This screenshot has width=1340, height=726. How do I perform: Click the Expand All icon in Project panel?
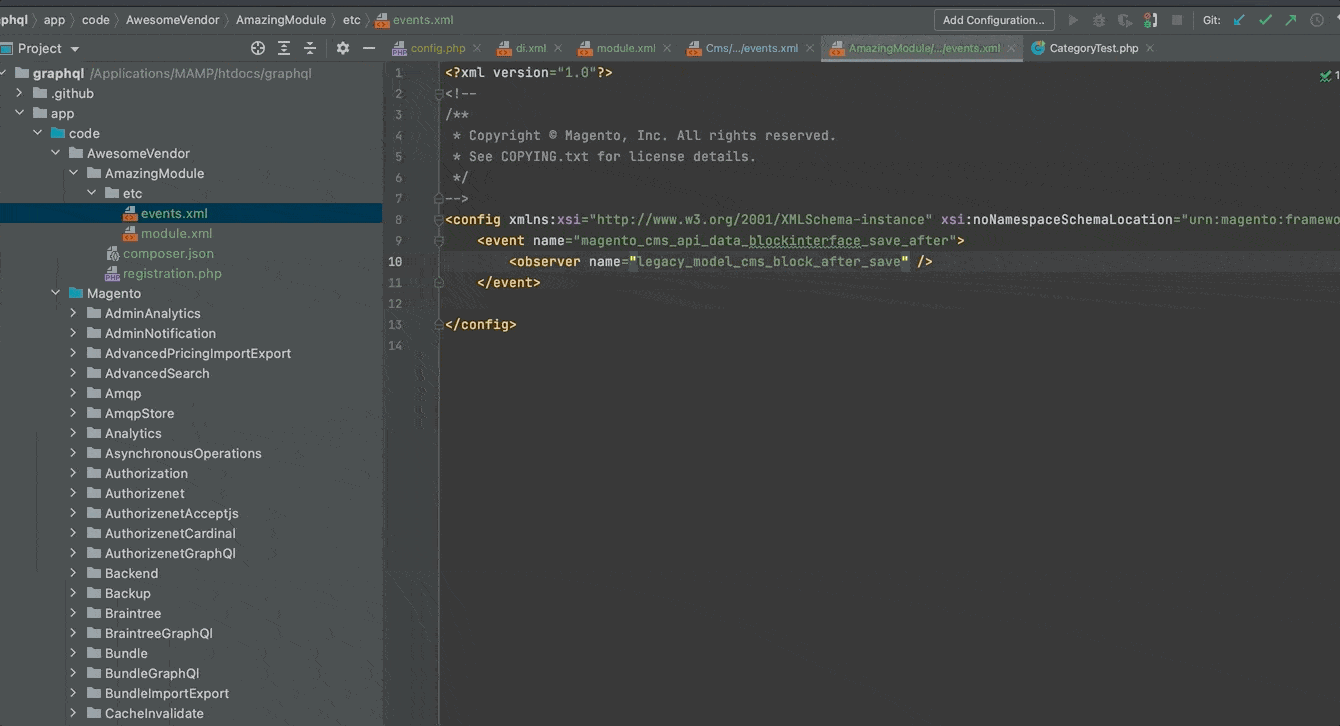[284, 48]
